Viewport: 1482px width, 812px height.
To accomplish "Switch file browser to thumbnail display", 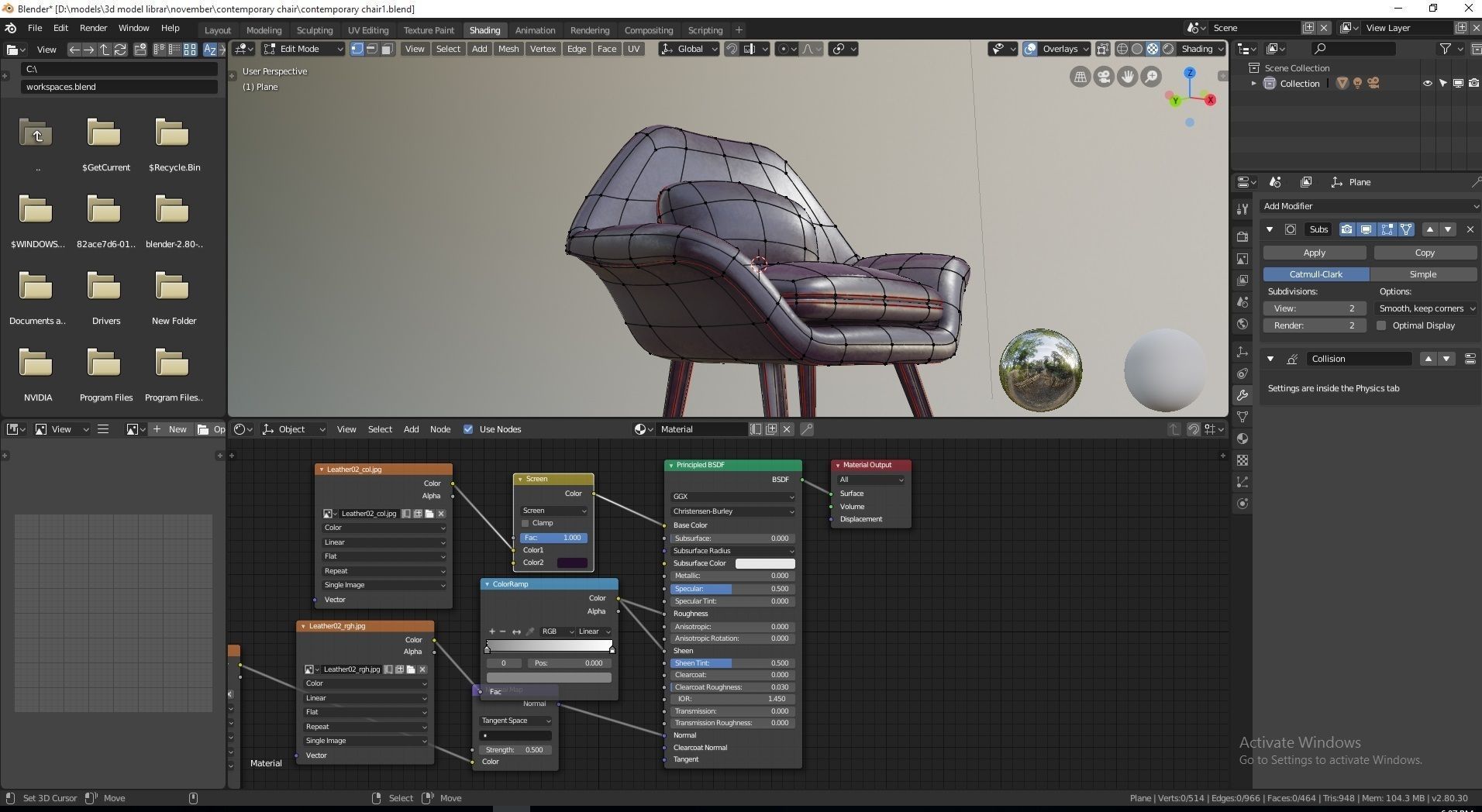I will 190,50.
